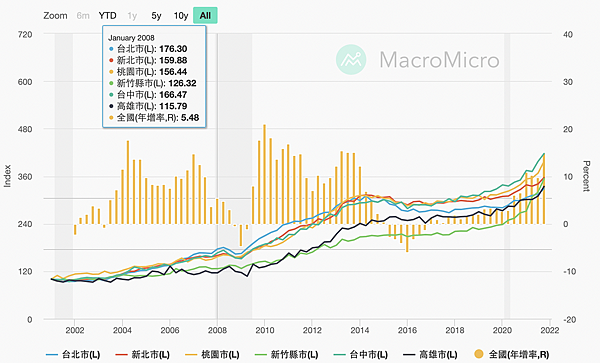Select the 6m zoom range
The image size is (600, 363).
click(83, 16)
